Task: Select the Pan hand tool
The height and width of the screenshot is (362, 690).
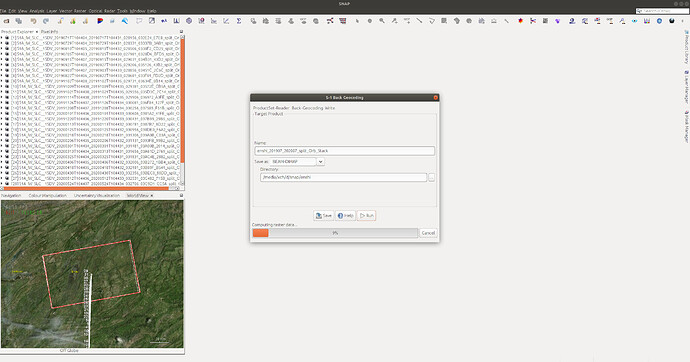Action: pyautogui.click(x=370, y=21)
